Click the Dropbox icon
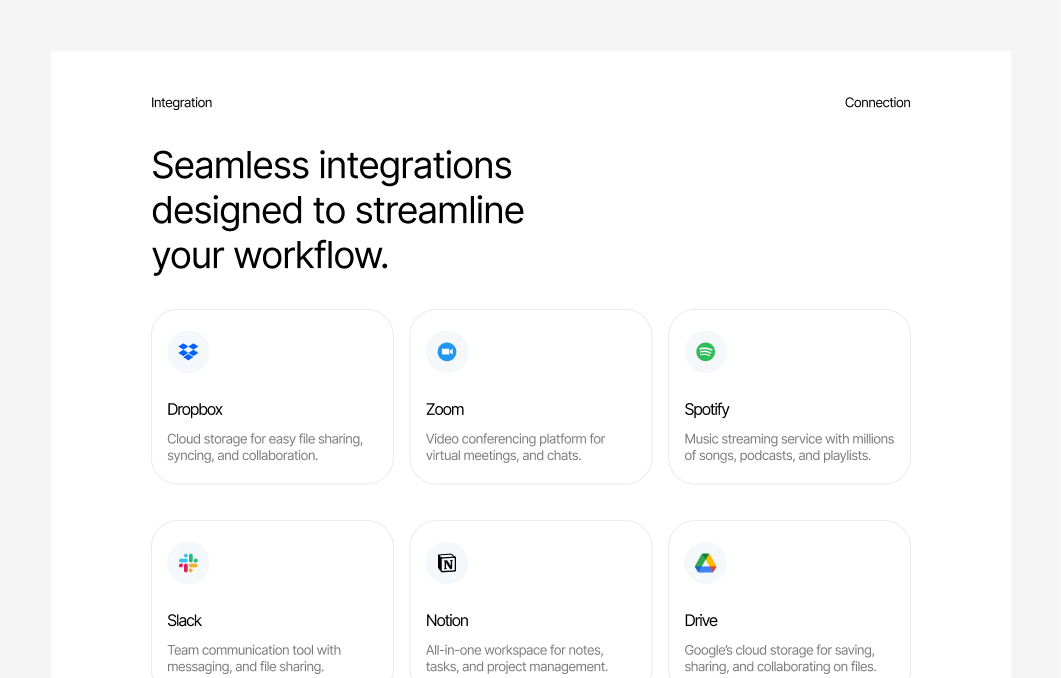The image size is (1061, 678). point(188,351)
